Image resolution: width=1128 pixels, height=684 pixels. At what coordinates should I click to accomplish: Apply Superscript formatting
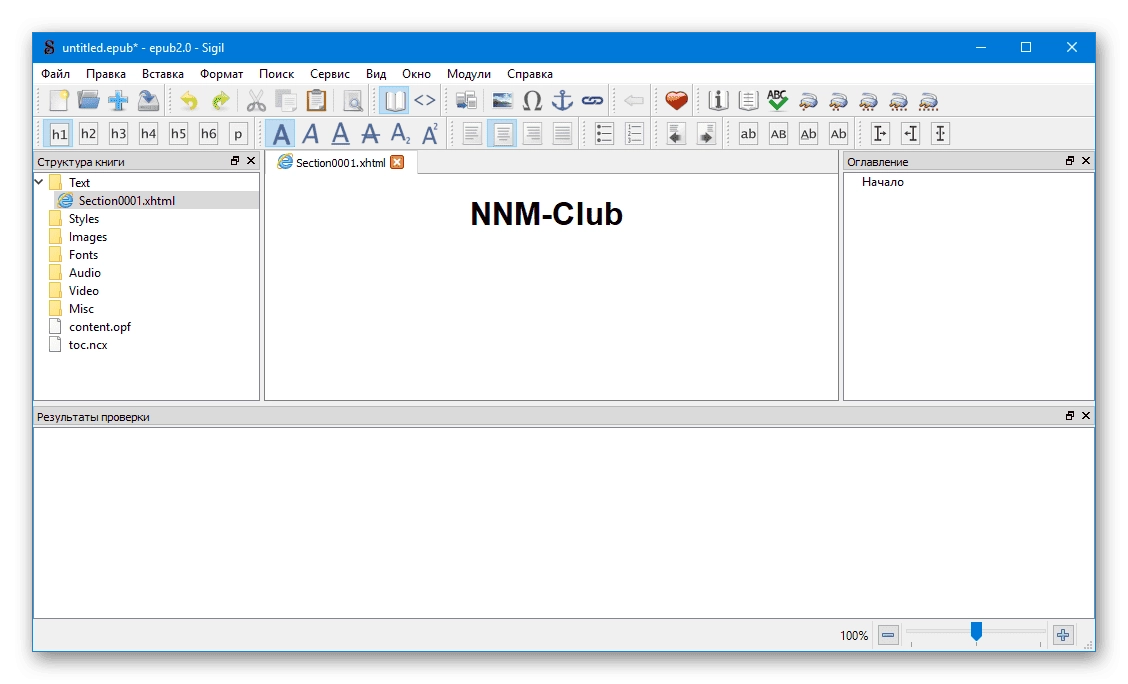click(x=430, y=134)
